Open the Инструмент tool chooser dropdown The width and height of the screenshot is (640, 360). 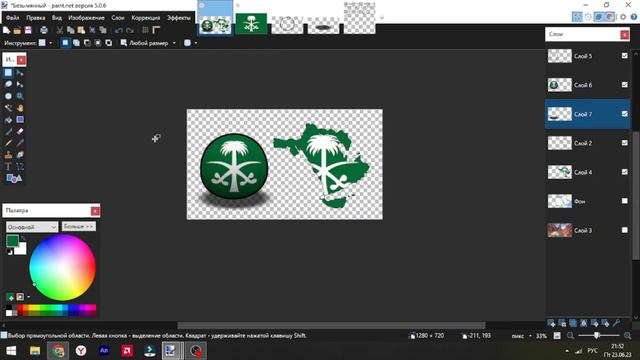[x=51, y=43]
